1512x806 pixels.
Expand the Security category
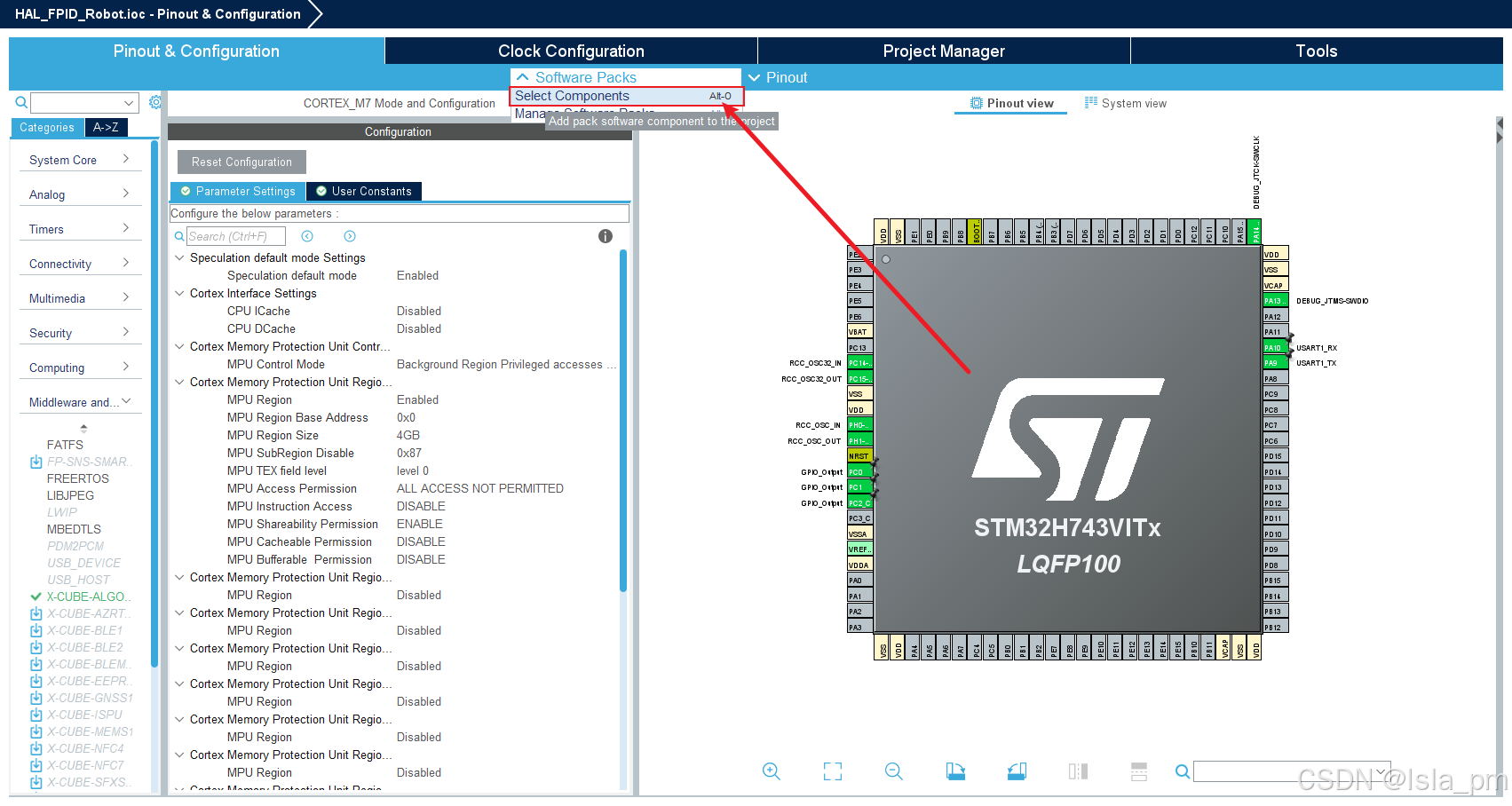click(x=79, y=333)
